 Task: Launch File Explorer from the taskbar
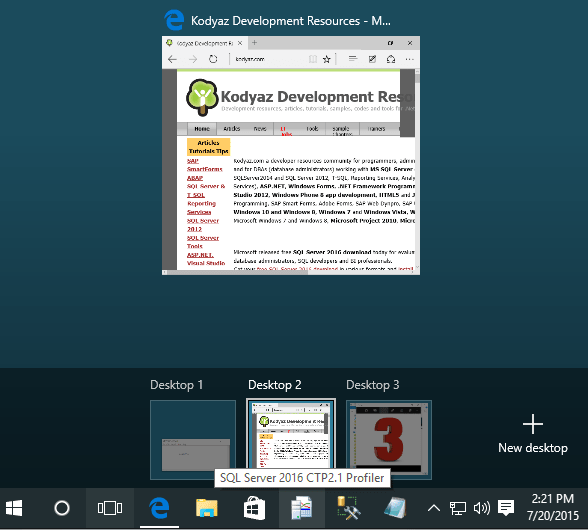tap(207, 508)
